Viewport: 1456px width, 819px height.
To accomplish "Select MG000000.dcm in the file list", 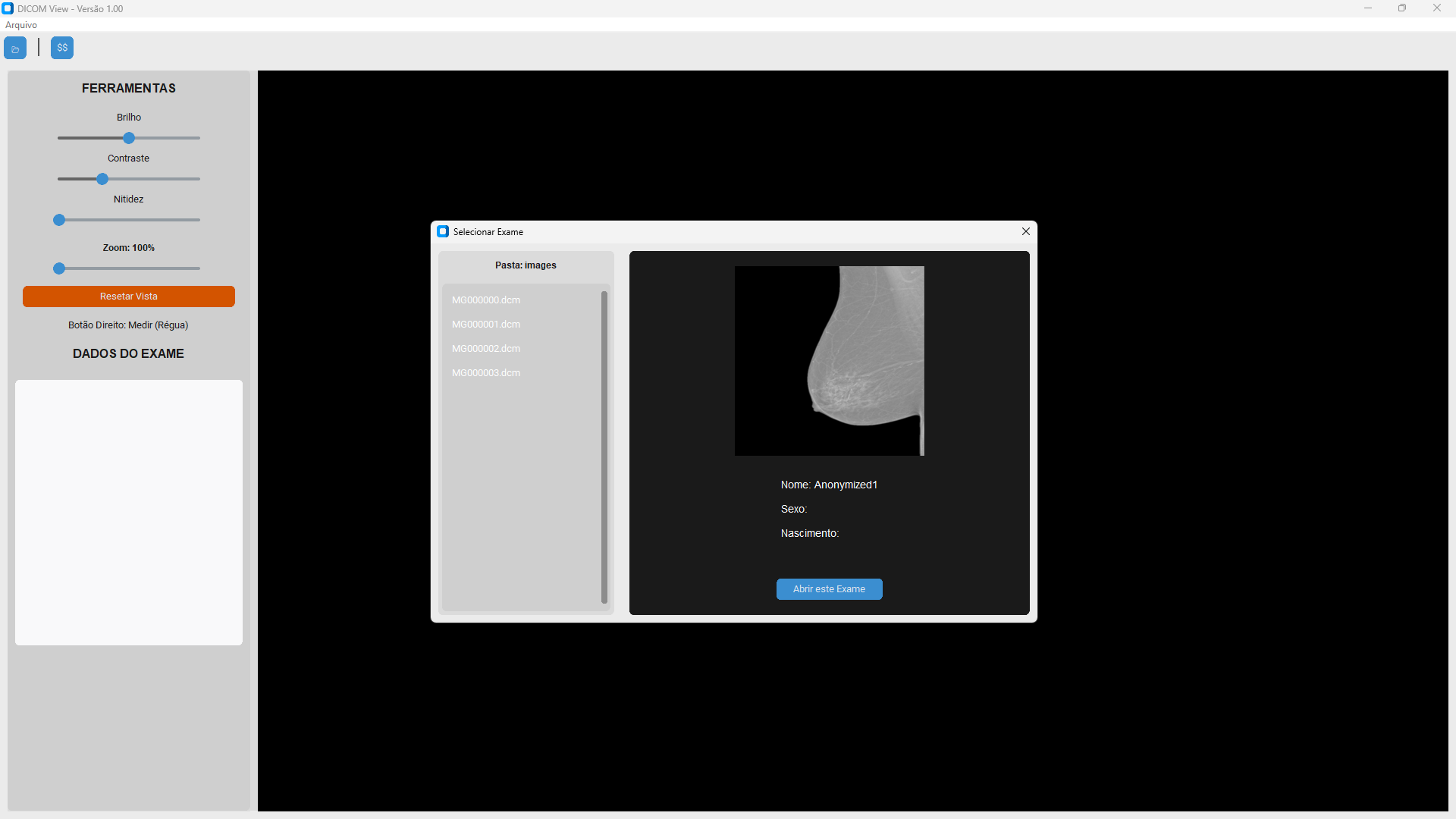I will pyautogui.click(x=486, y=300).
